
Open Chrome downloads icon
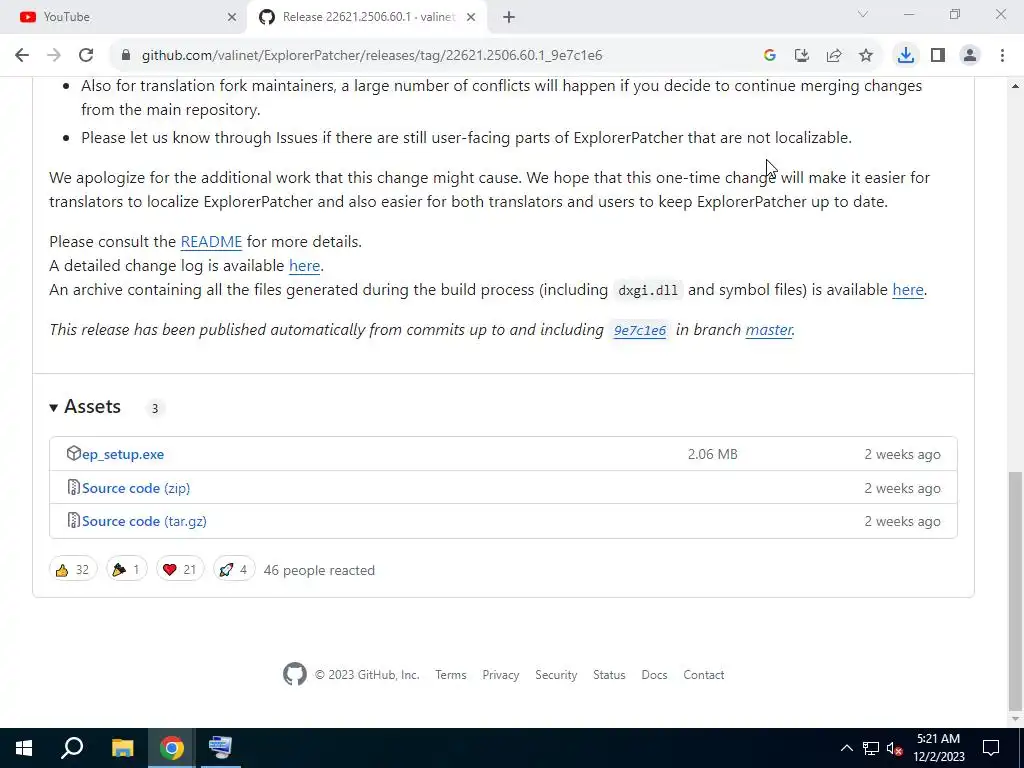coord(905,56)
